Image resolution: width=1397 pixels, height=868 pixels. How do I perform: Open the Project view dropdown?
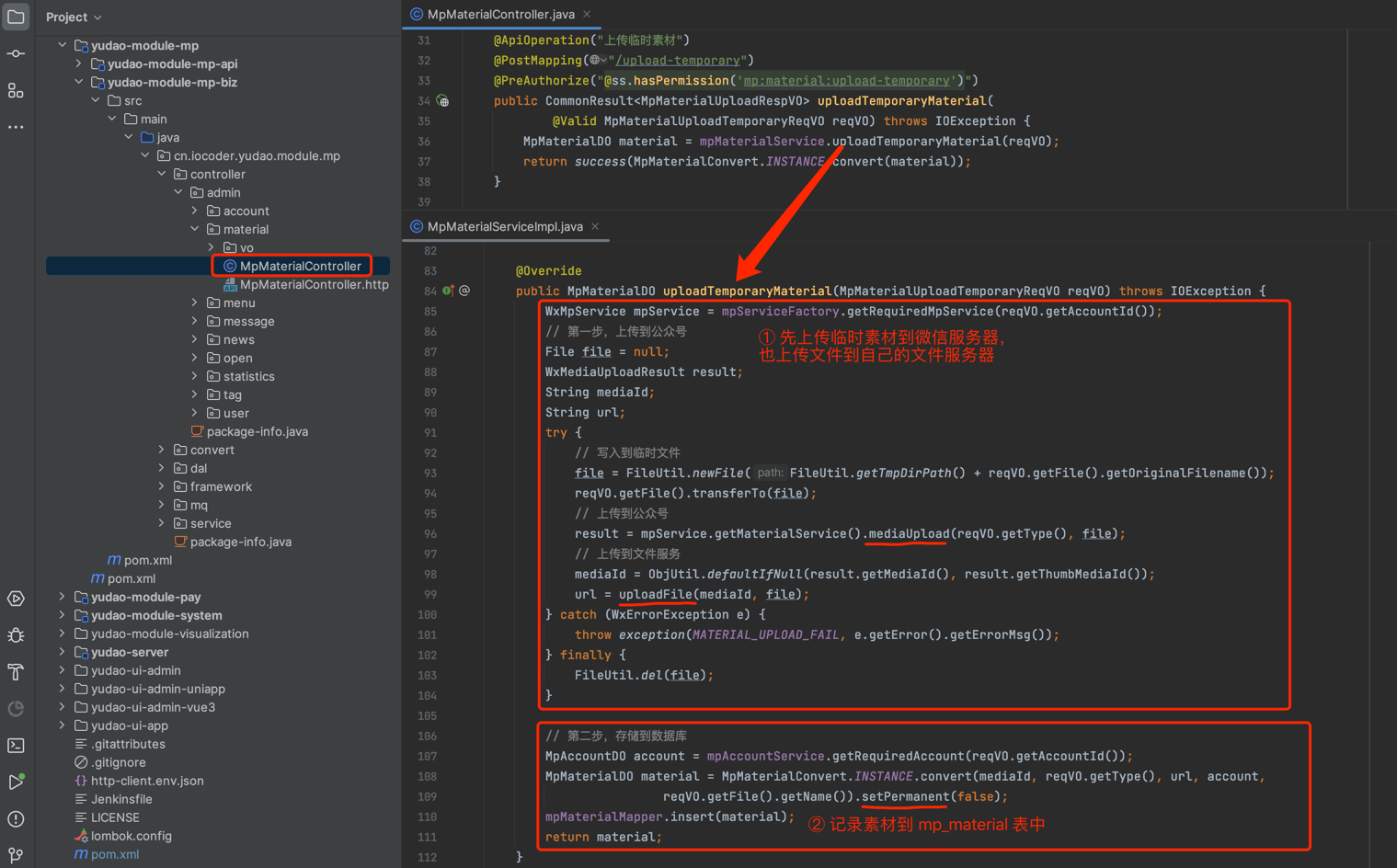point(74,17)
